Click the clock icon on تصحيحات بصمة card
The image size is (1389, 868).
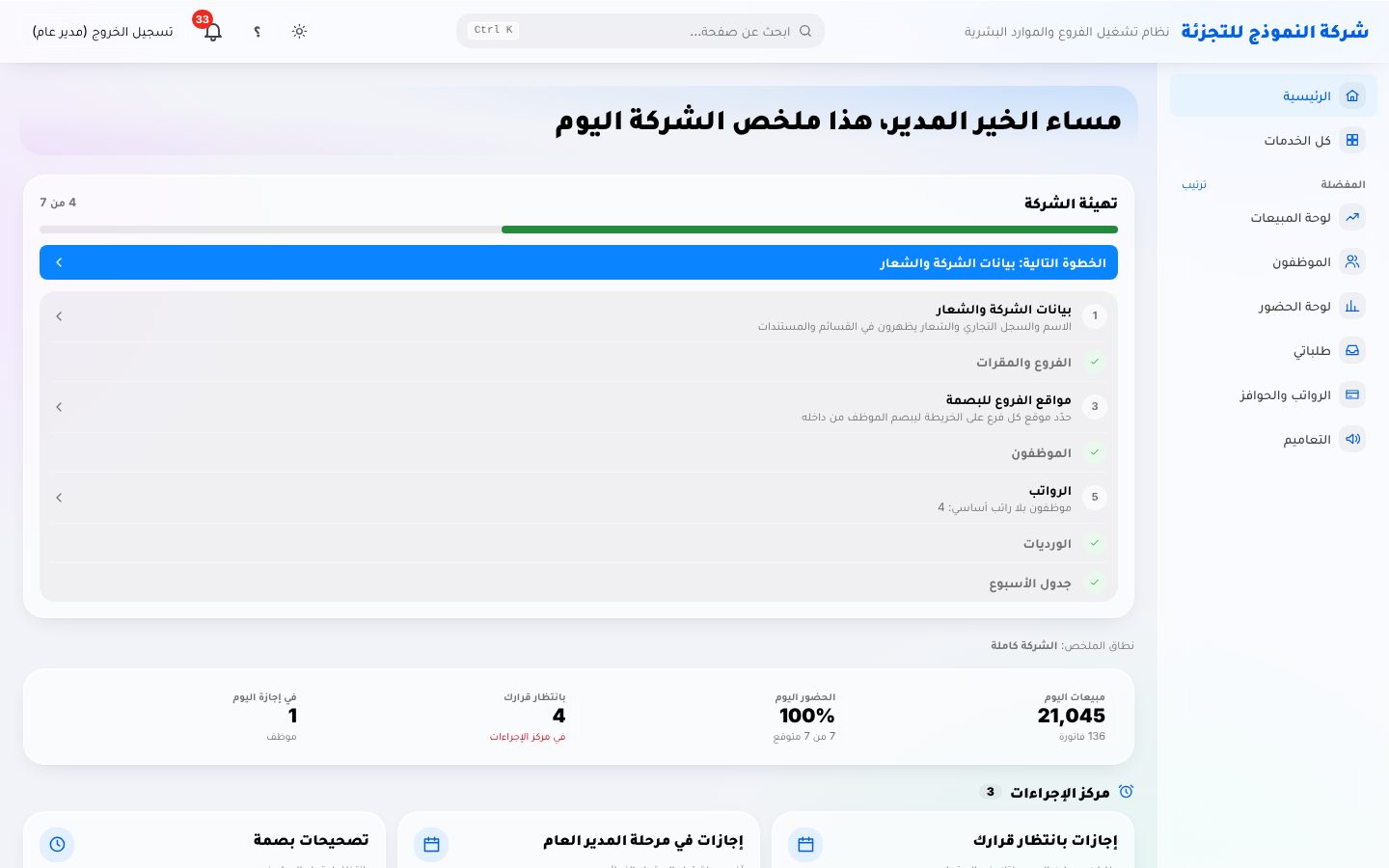57,844
